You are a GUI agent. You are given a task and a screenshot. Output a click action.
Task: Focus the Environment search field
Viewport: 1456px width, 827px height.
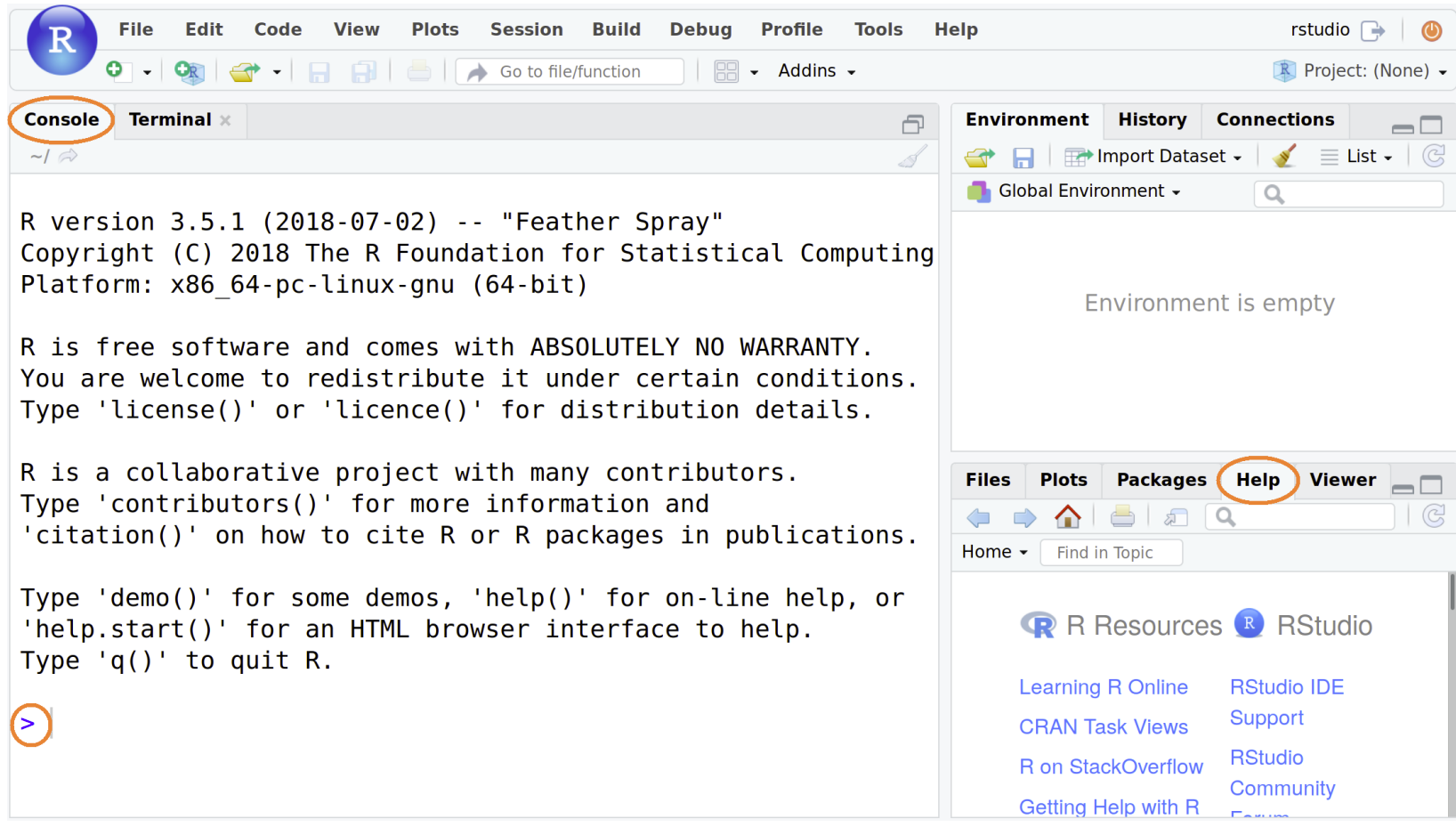point(1348,193)
